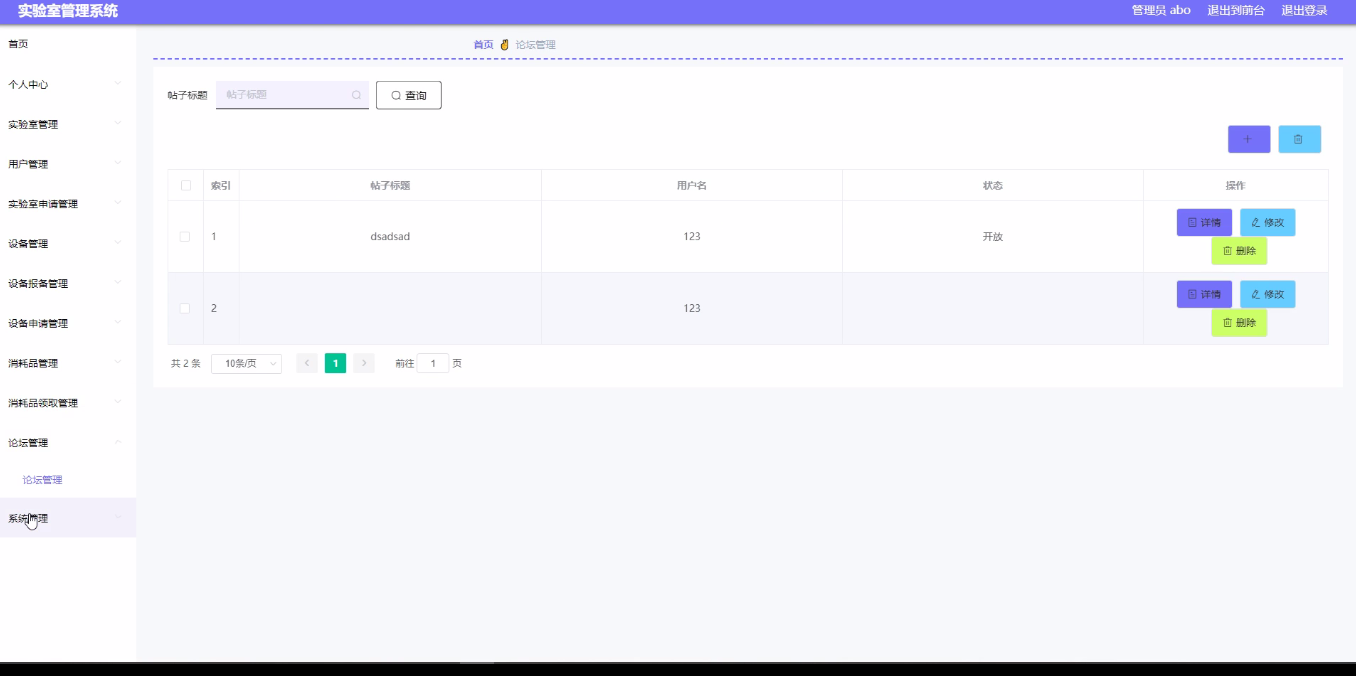The width and height of the screenshot is (1356, 676).
Task: Go to next page arrow
Action: click(364, 363)
